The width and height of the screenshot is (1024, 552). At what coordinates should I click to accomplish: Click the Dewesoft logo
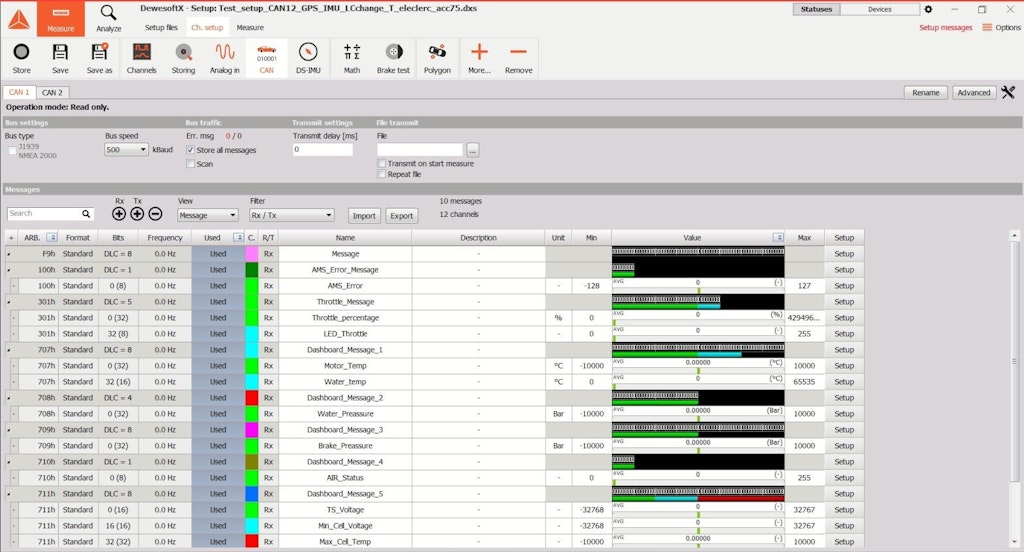[x=18, y=20]
